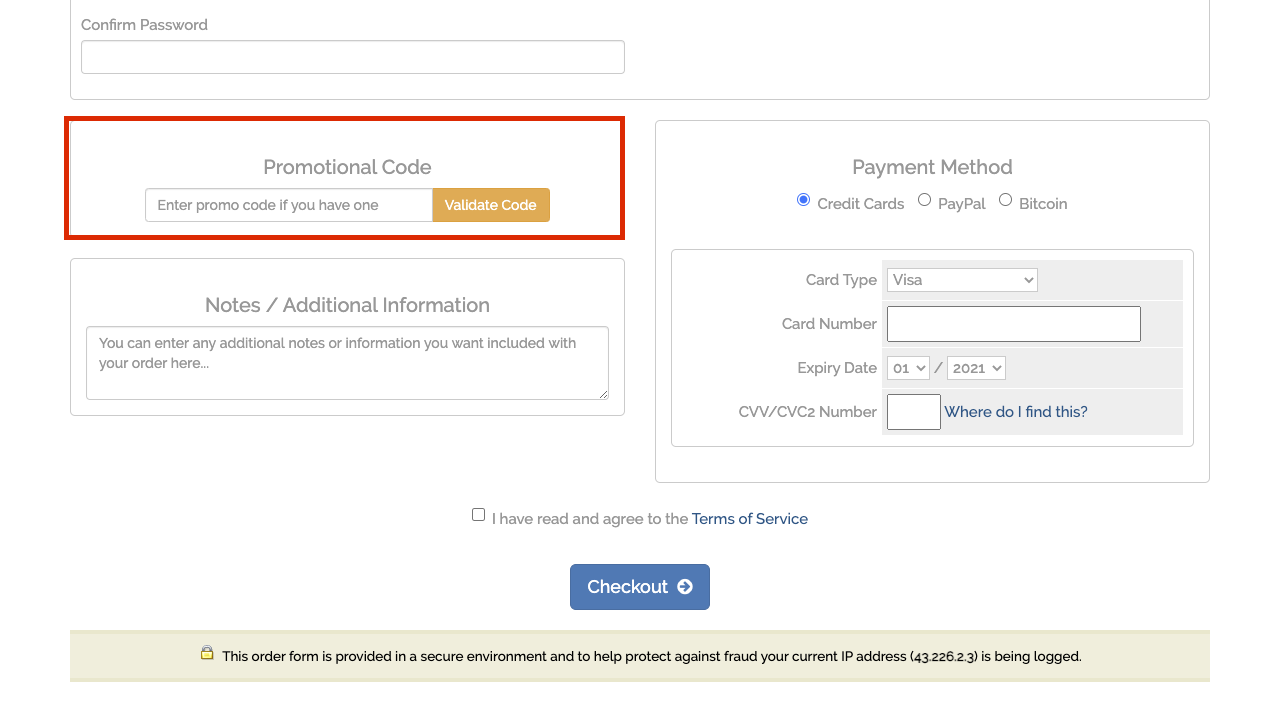Click the yellow padlock security icon

coord(207,653)
